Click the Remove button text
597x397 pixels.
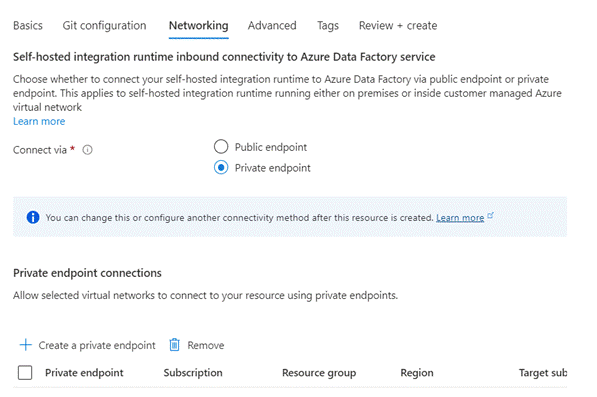pos(206,345)
